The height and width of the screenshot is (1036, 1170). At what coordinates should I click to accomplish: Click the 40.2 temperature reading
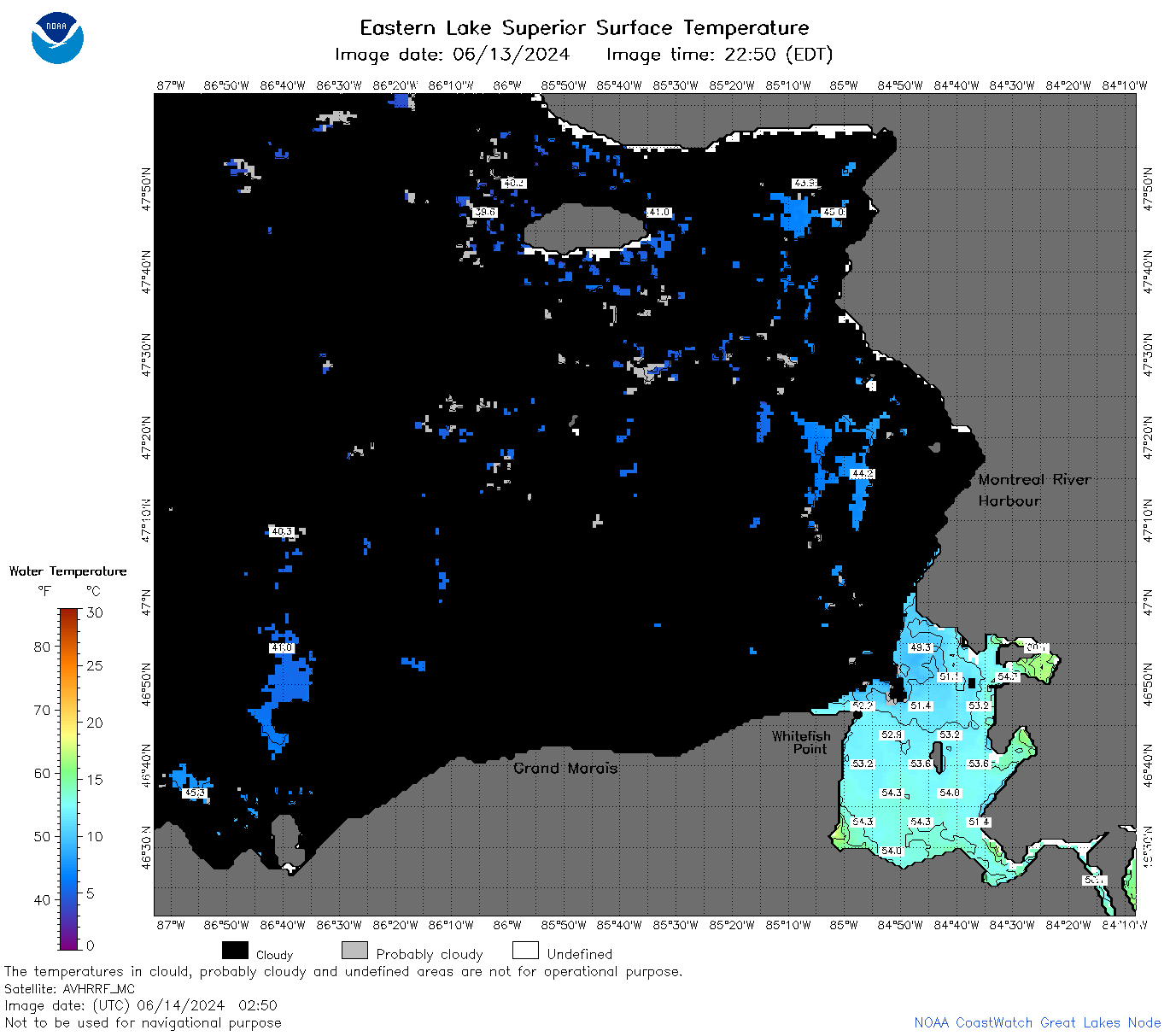click(x=513, y=183)
